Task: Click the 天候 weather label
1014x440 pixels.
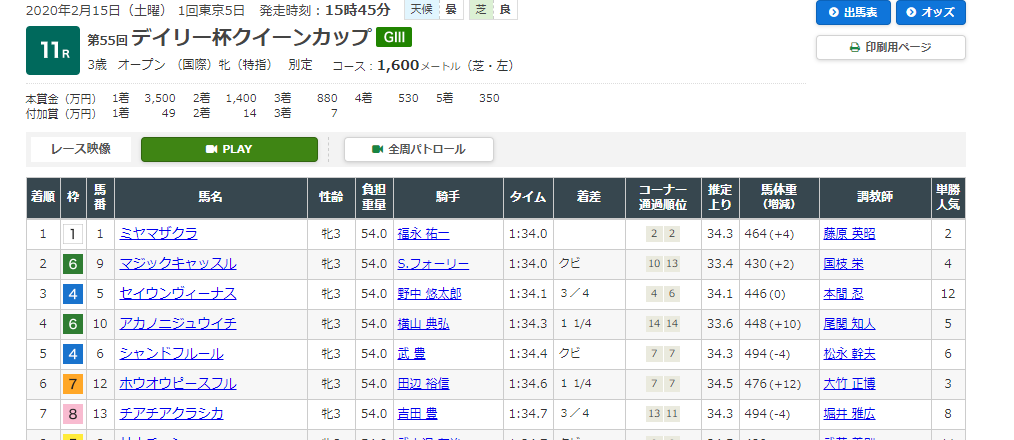Action: [420, 10]
